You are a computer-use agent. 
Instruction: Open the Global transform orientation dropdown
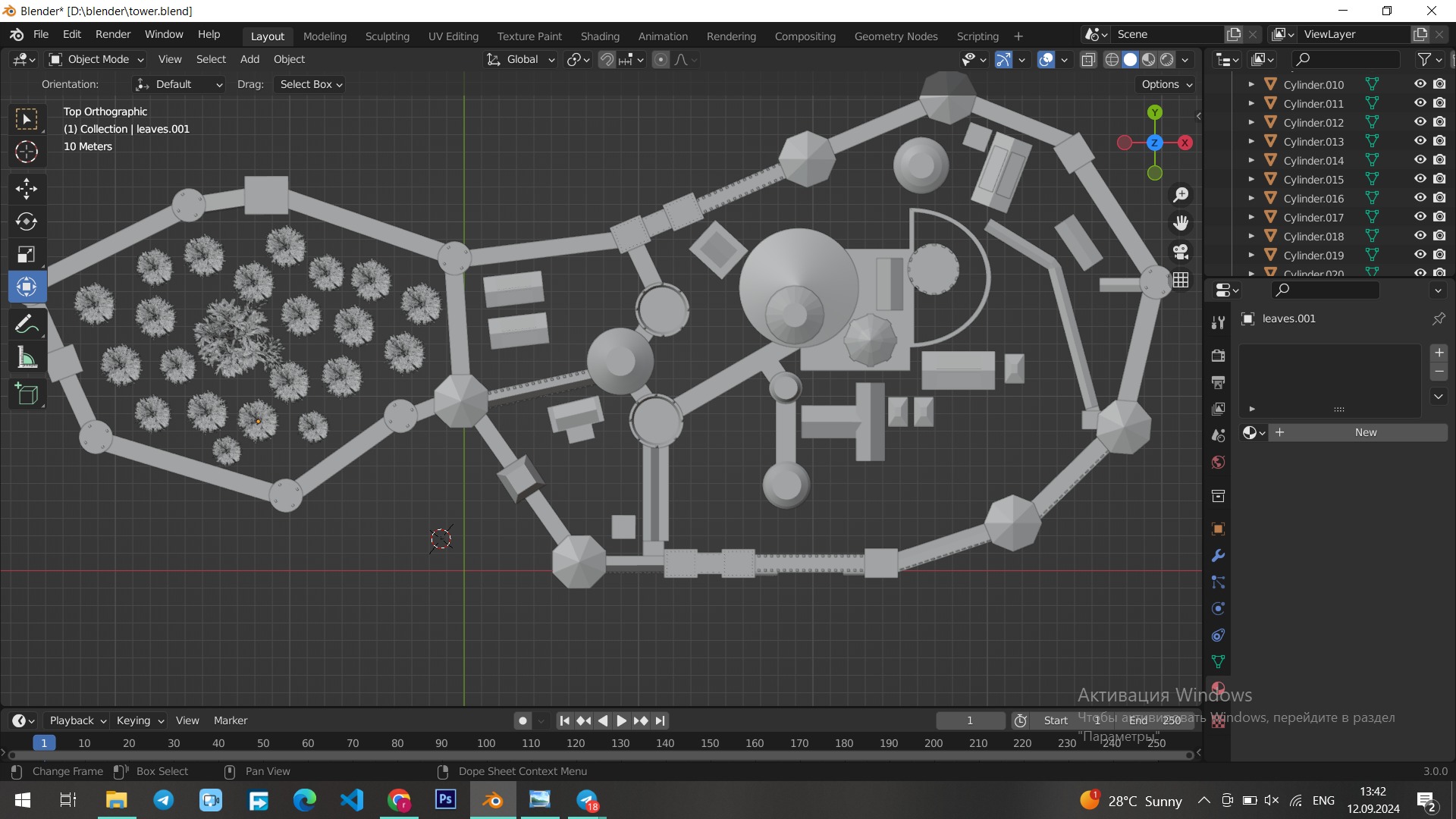coord(520,59)
